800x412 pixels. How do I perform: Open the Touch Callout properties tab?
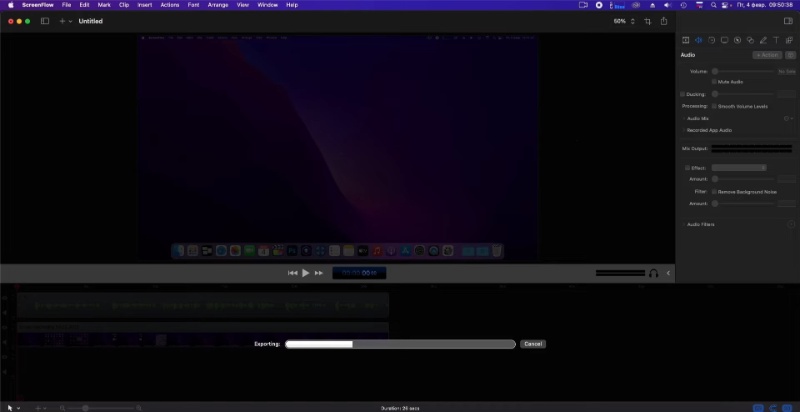pos(750,40)
